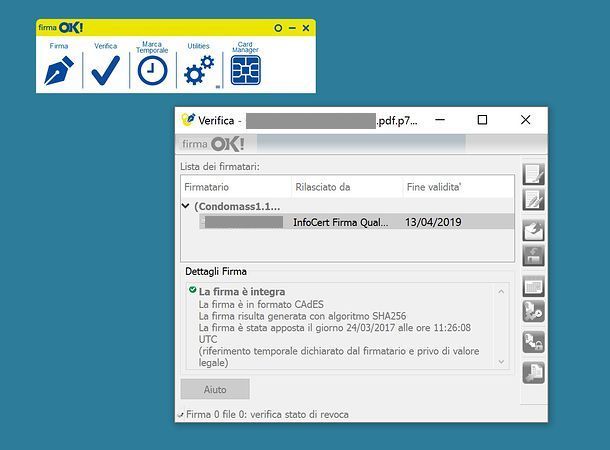Click the countersign document sidebar icon
This screenshot has height=450, width=610.
click(533, 200)
